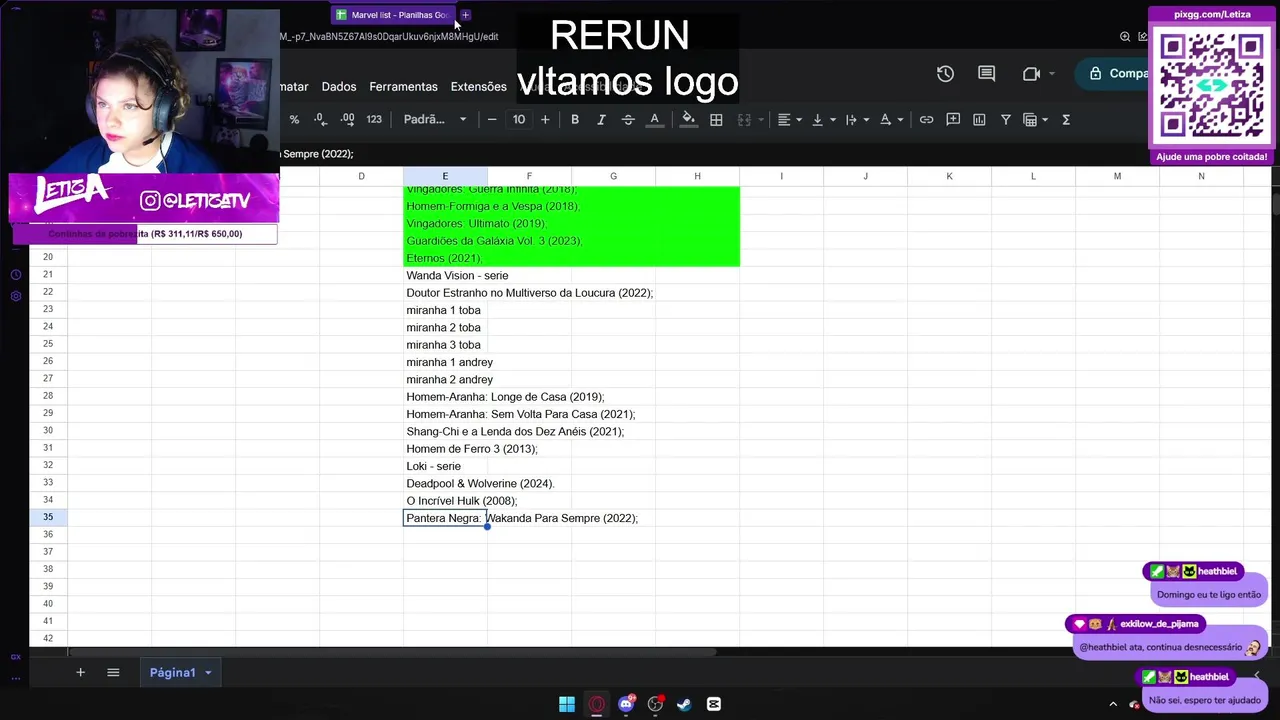Select column H header

click(x=697, y=176)
